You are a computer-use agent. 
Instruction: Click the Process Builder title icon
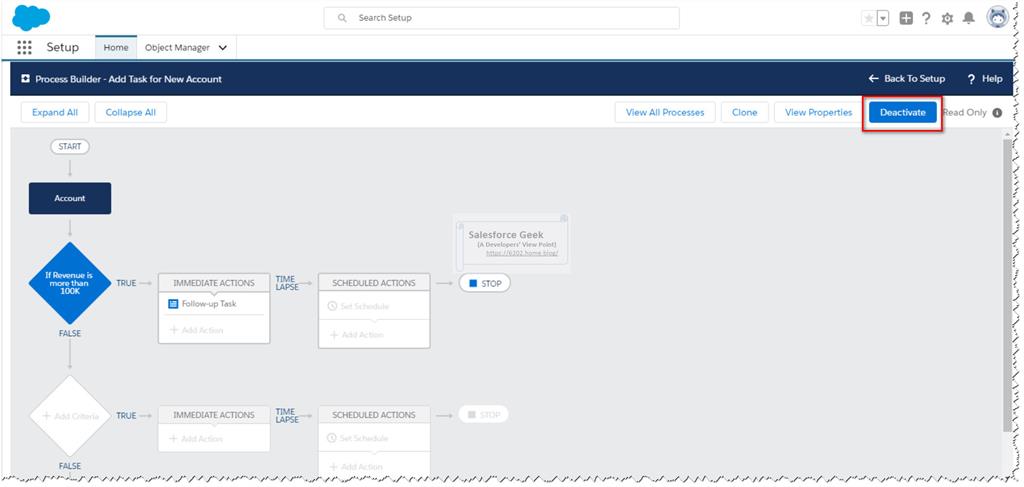point(25,78)
